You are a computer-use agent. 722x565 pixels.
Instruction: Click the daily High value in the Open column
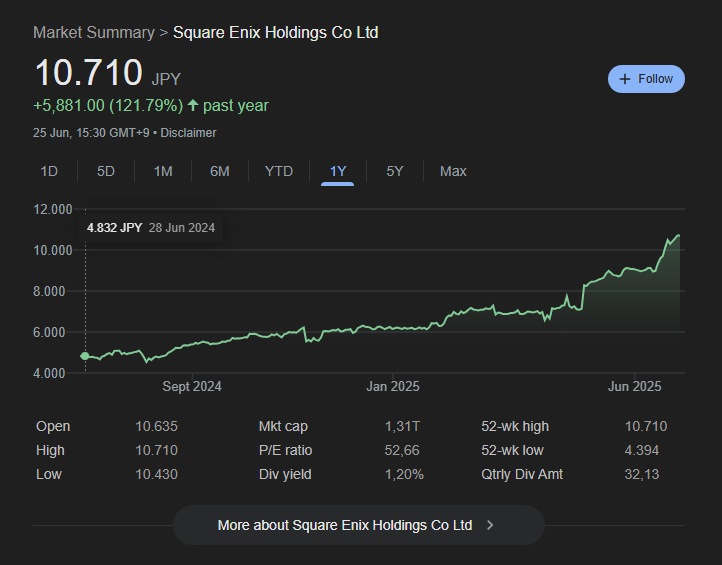pos(156,450)
